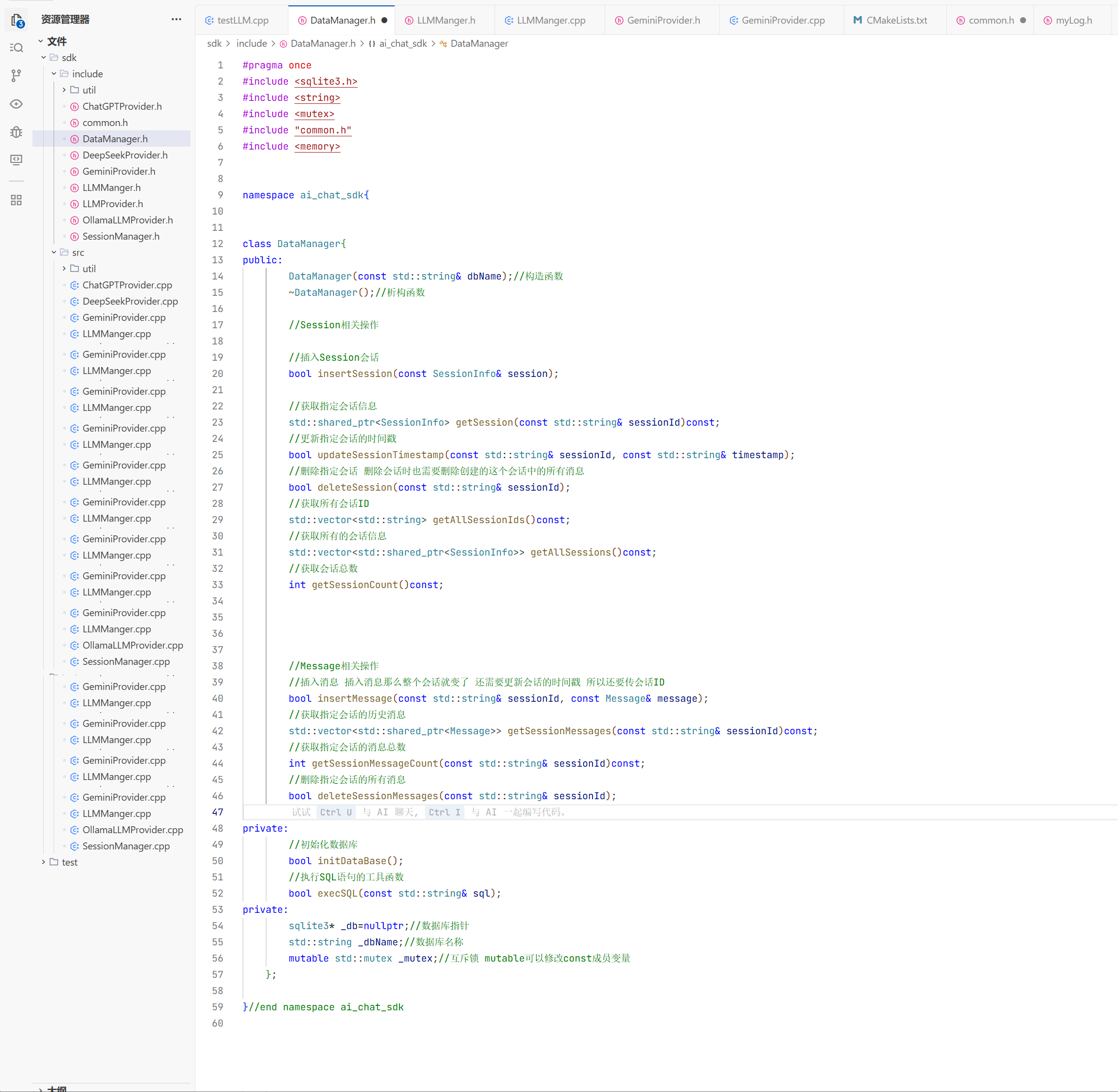Image resolution: width=1118 pixels, height=1092 pixels.
Task: Open the Extensions grid icon
Action: [x=17, y=200]
